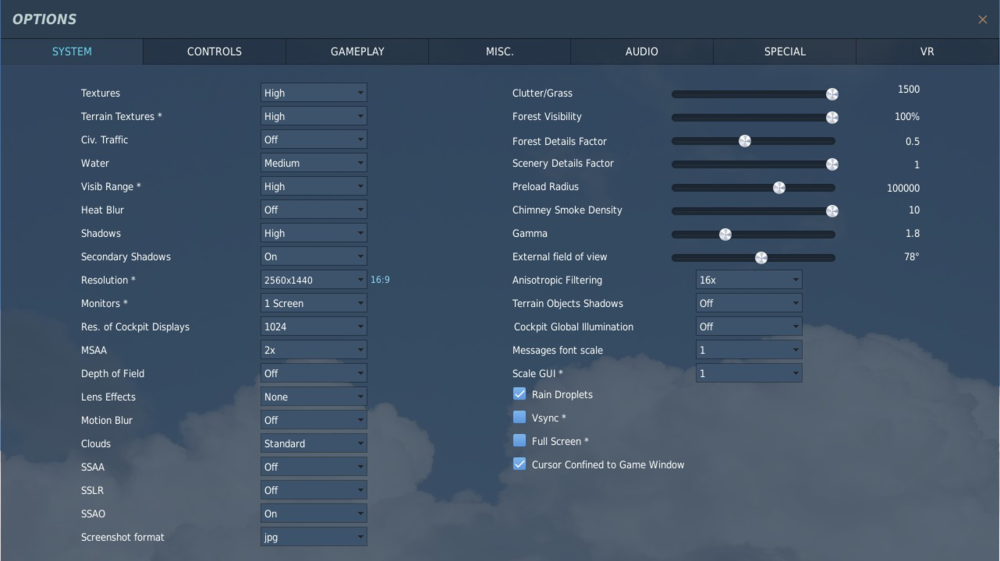Click the External field of view slider knob
Viewport: 1000px width, 561px height.
(x=761, y=257)
